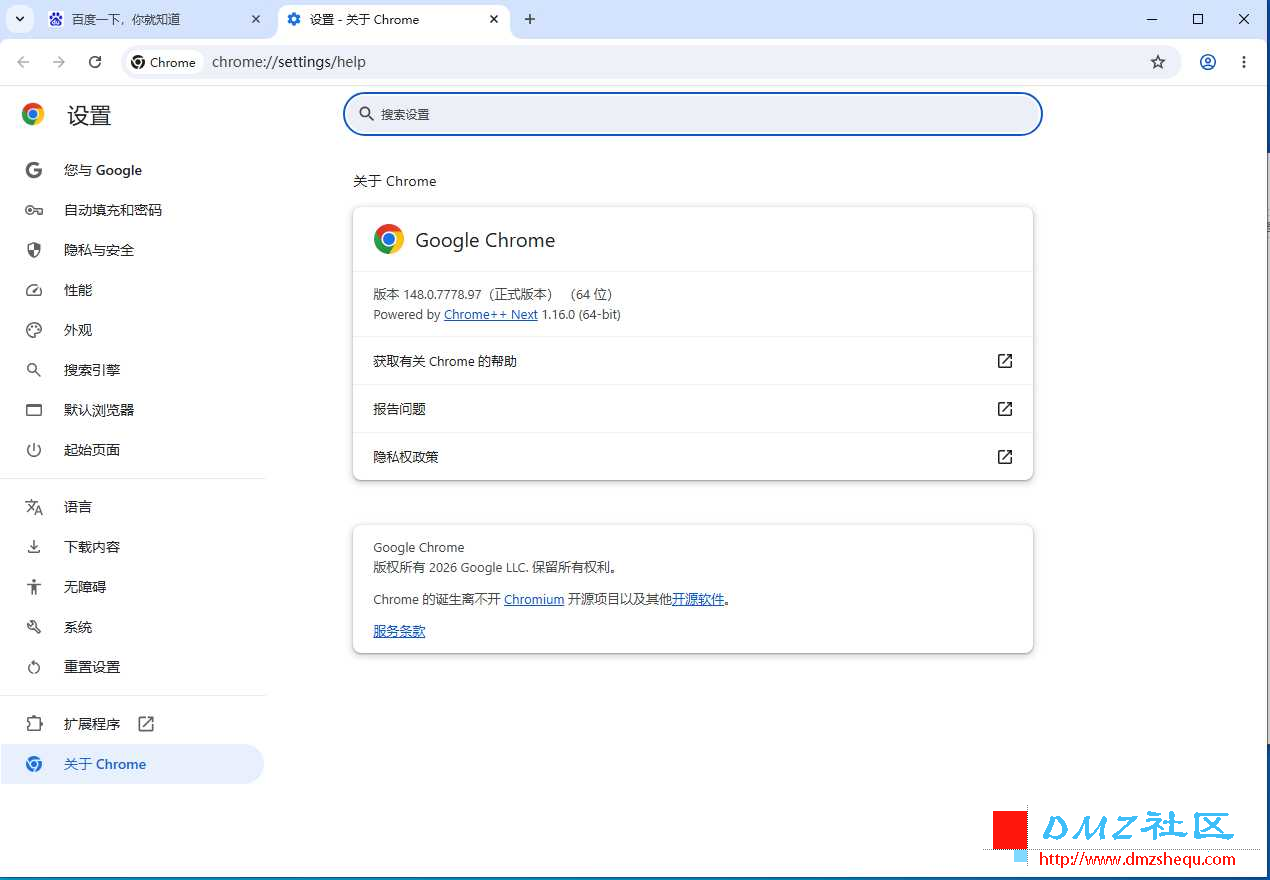Click the Google Chrome logo in about card
The width and height of the screenshot is (1270, 880).
(x=388, y=239)
